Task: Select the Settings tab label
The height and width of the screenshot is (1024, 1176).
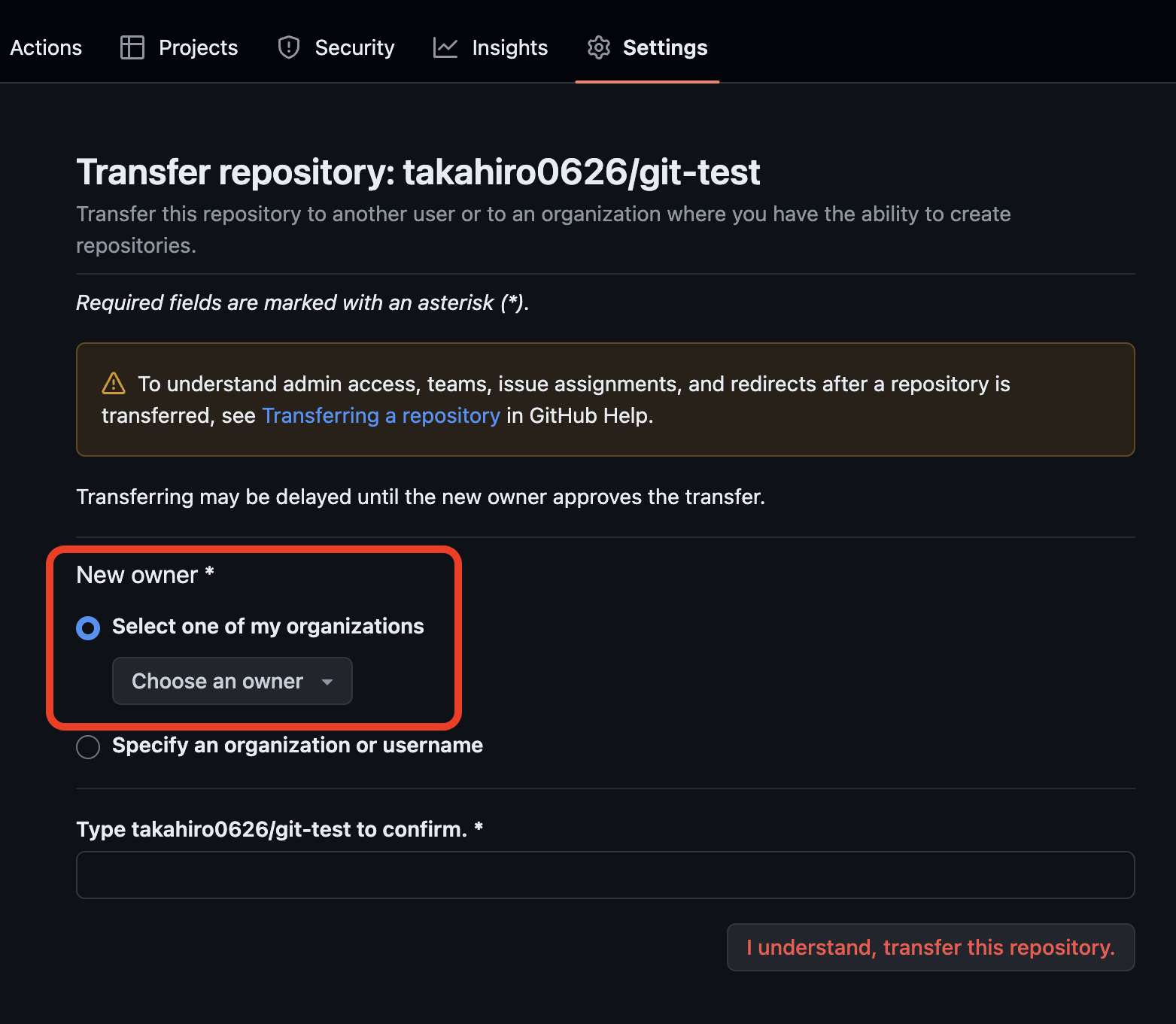Action: [665, 47]
